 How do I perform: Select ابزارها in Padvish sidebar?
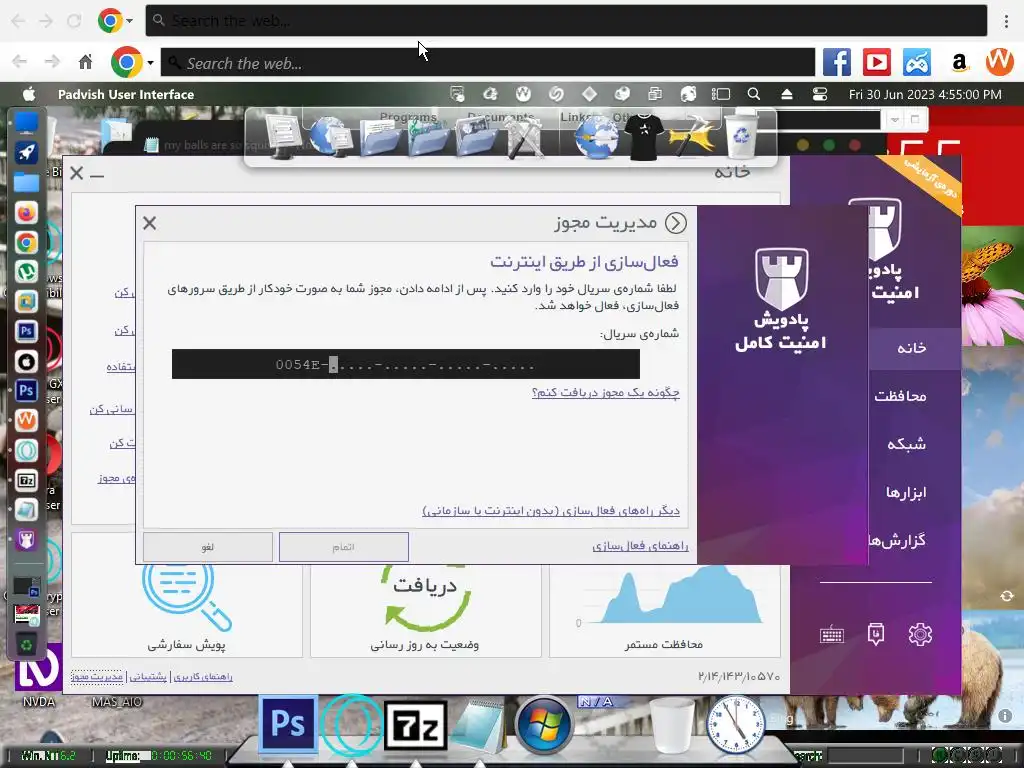click(x=906, y=492)
